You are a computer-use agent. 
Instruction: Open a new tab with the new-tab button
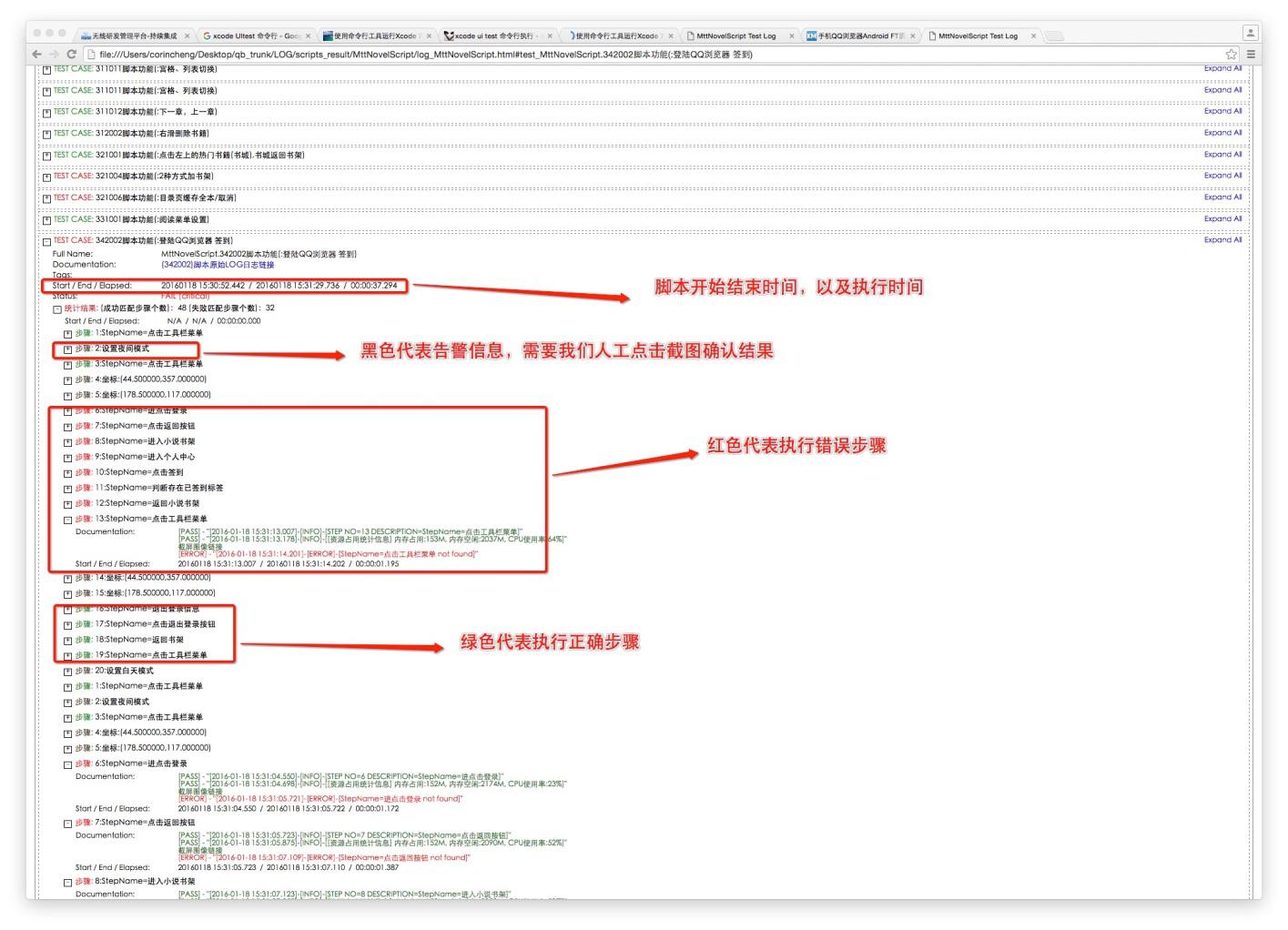[1054, 36]
